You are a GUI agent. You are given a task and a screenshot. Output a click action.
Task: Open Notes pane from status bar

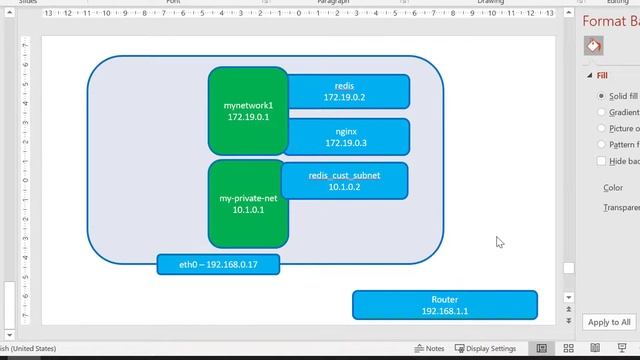[429, 349]
